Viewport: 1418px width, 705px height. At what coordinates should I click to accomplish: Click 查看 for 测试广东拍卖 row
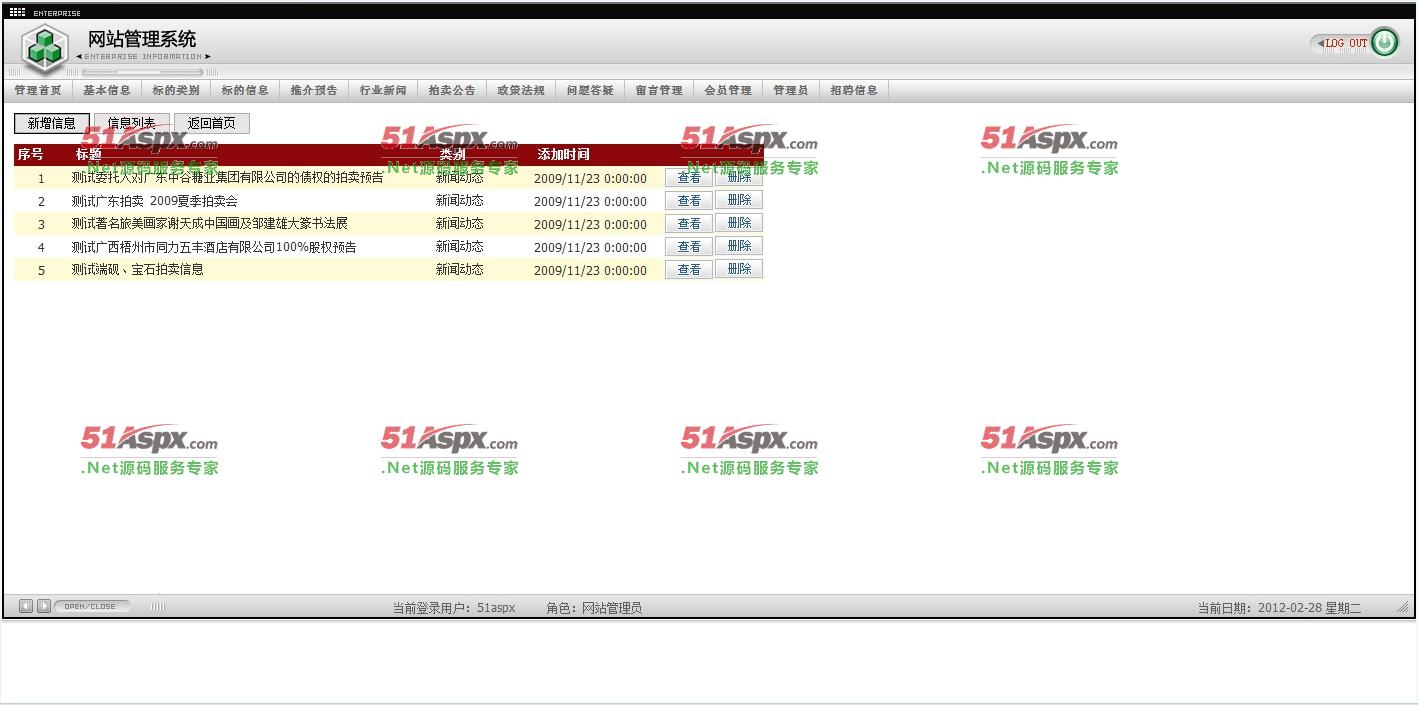(689, 200)
